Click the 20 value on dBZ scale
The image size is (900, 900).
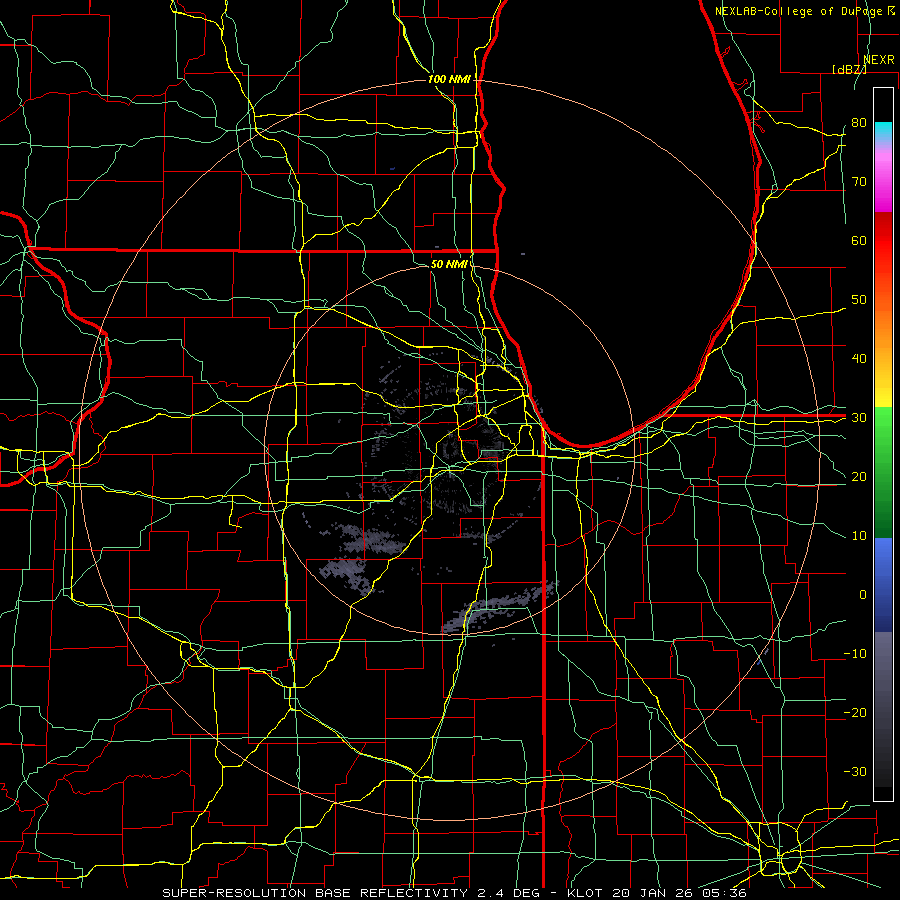point(859,476)
